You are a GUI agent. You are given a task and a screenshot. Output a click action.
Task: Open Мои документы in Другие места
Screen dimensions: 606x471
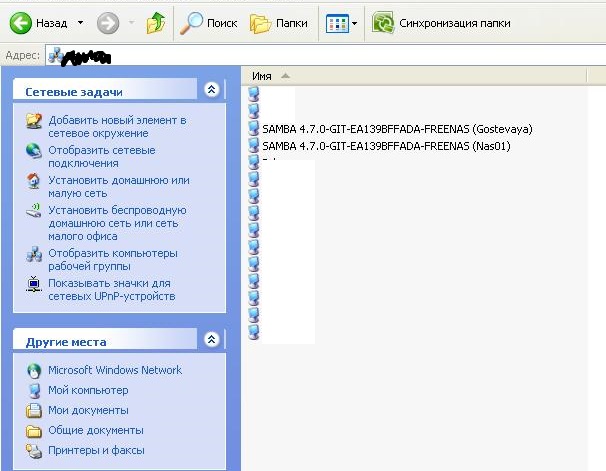[88, 410]
